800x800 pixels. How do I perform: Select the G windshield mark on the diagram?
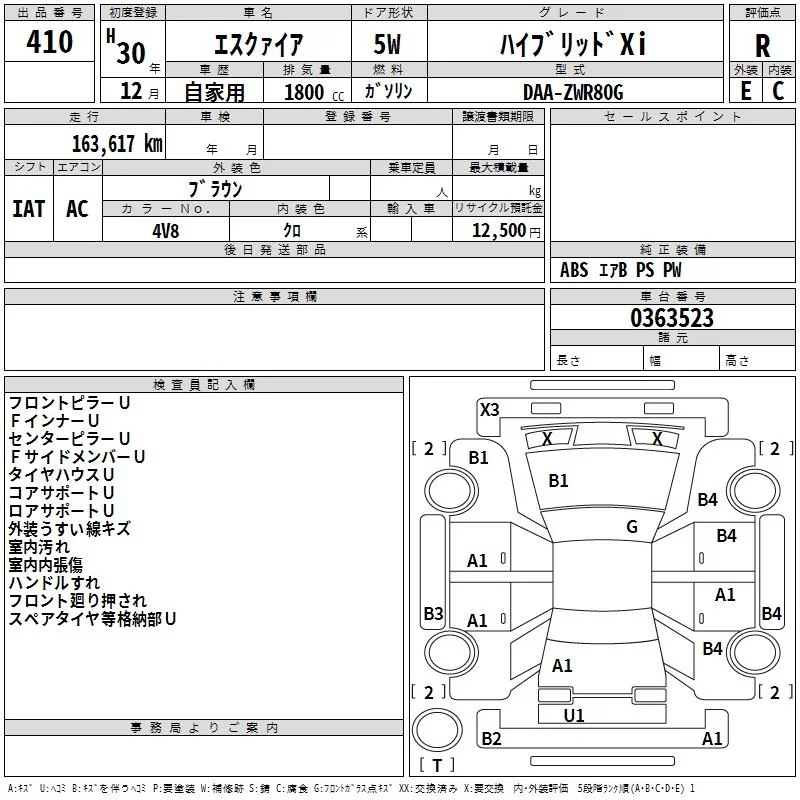coord(631,527)
